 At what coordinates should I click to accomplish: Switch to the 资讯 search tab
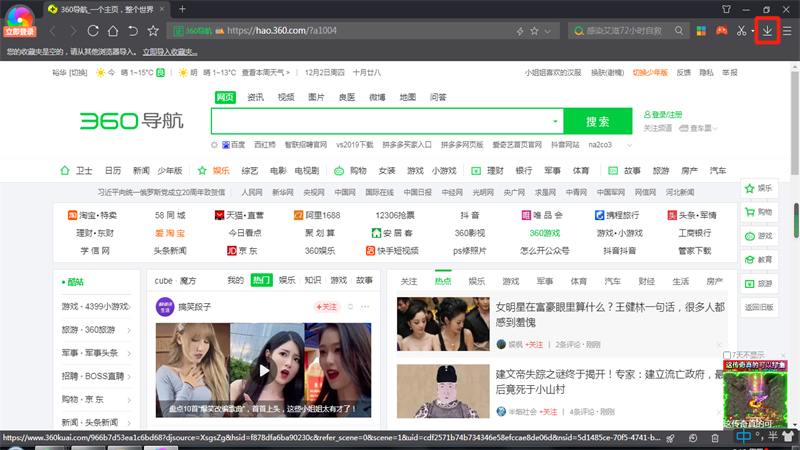point(256,97)
